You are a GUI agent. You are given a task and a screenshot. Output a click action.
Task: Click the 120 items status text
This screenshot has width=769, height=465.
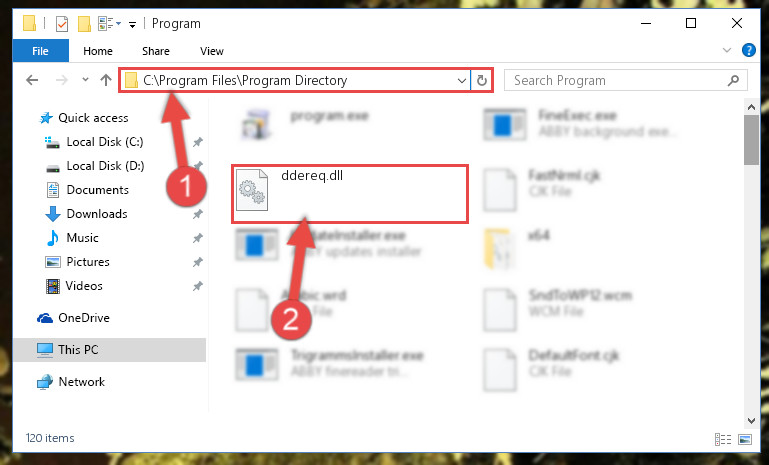pyautogui.click(x=50, y=438)
